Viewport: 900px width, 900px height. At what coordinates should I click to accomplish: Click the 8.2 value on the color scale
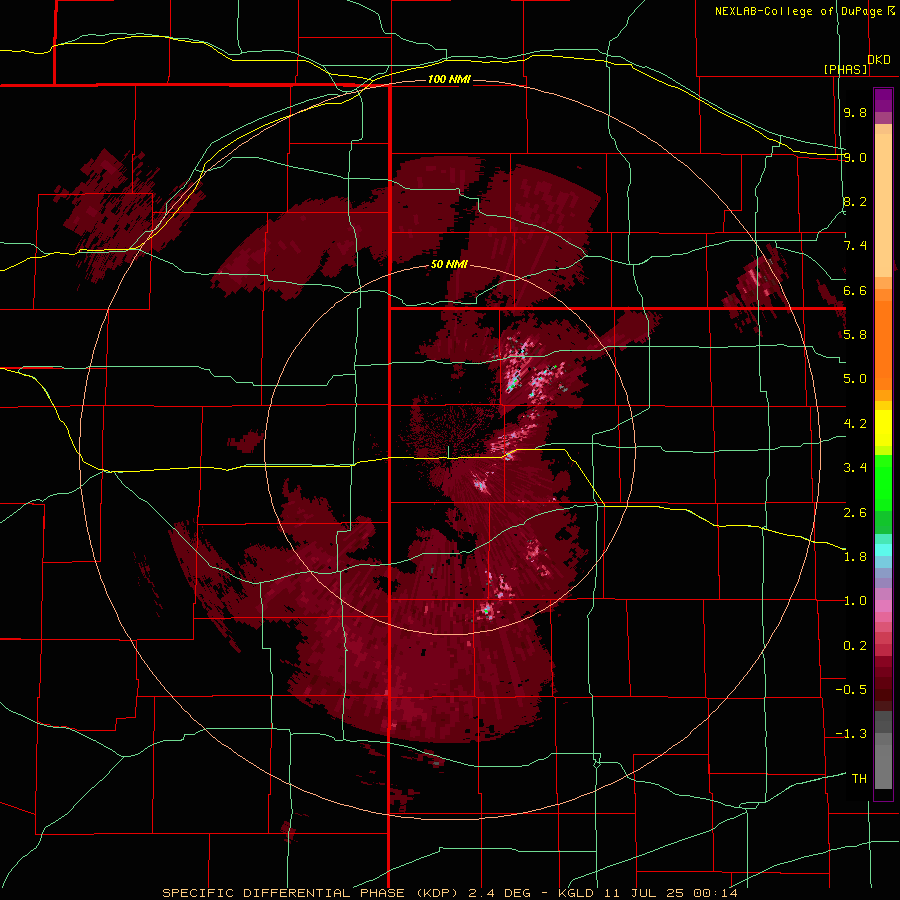pyautogui.click(x=855, y=201)
